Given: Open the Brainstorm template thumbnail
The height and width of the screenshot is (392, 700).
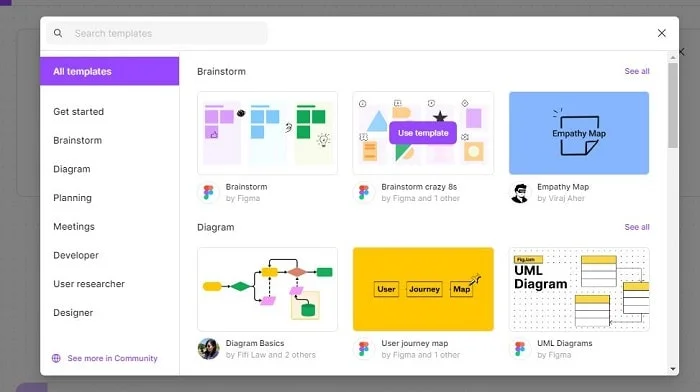Looking at the screenshot, I should coord(267,133).
